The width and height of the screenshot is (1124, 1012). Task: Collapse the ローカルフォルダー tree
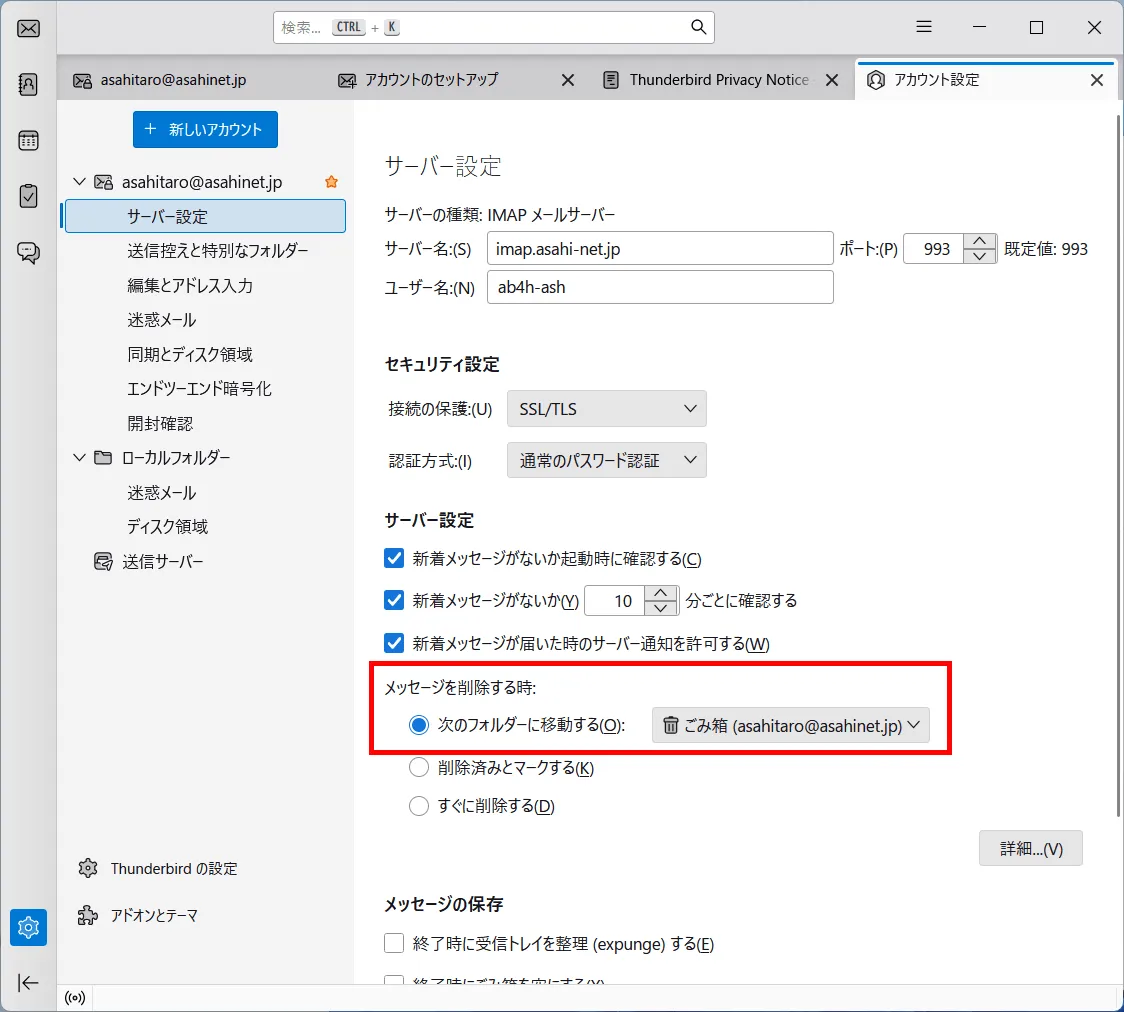[79, 457]
